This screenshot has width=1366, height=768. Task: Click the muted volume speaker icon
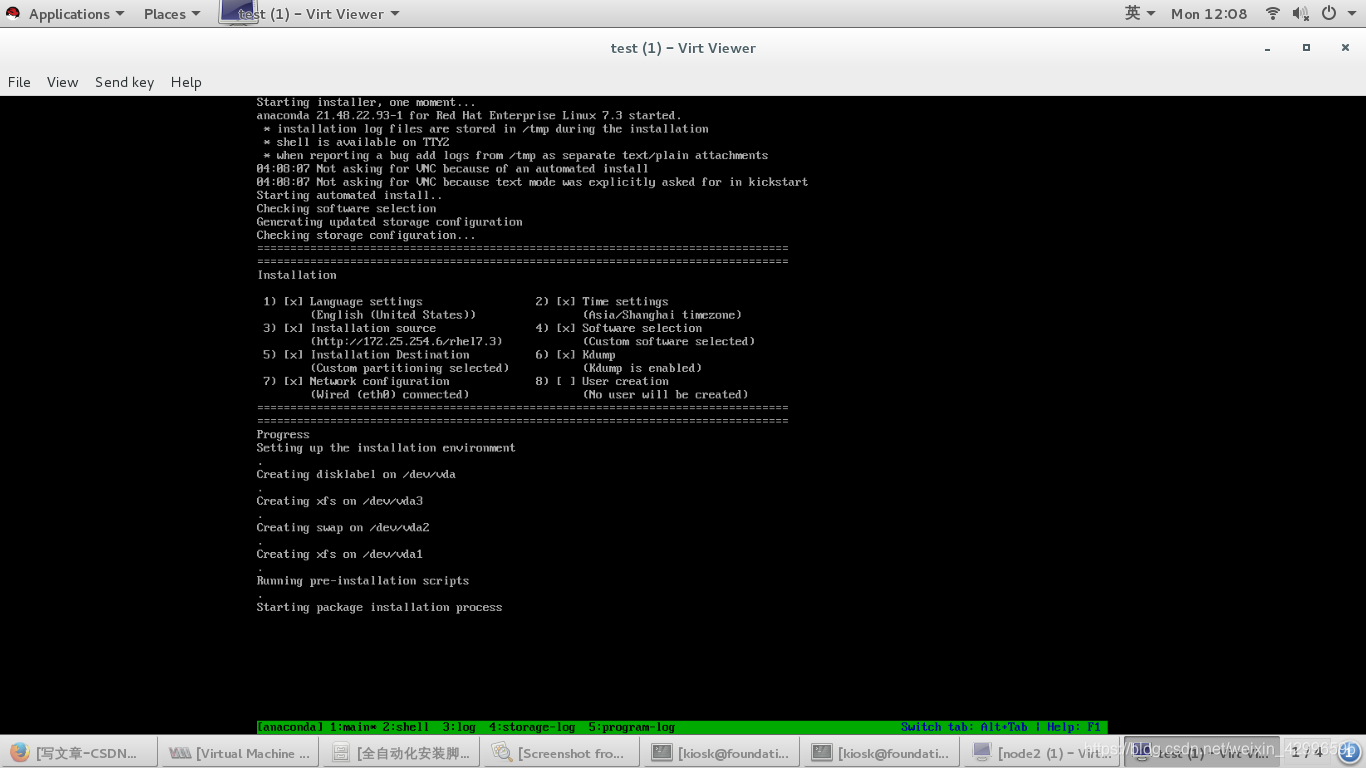click(x=1300, y=14)
